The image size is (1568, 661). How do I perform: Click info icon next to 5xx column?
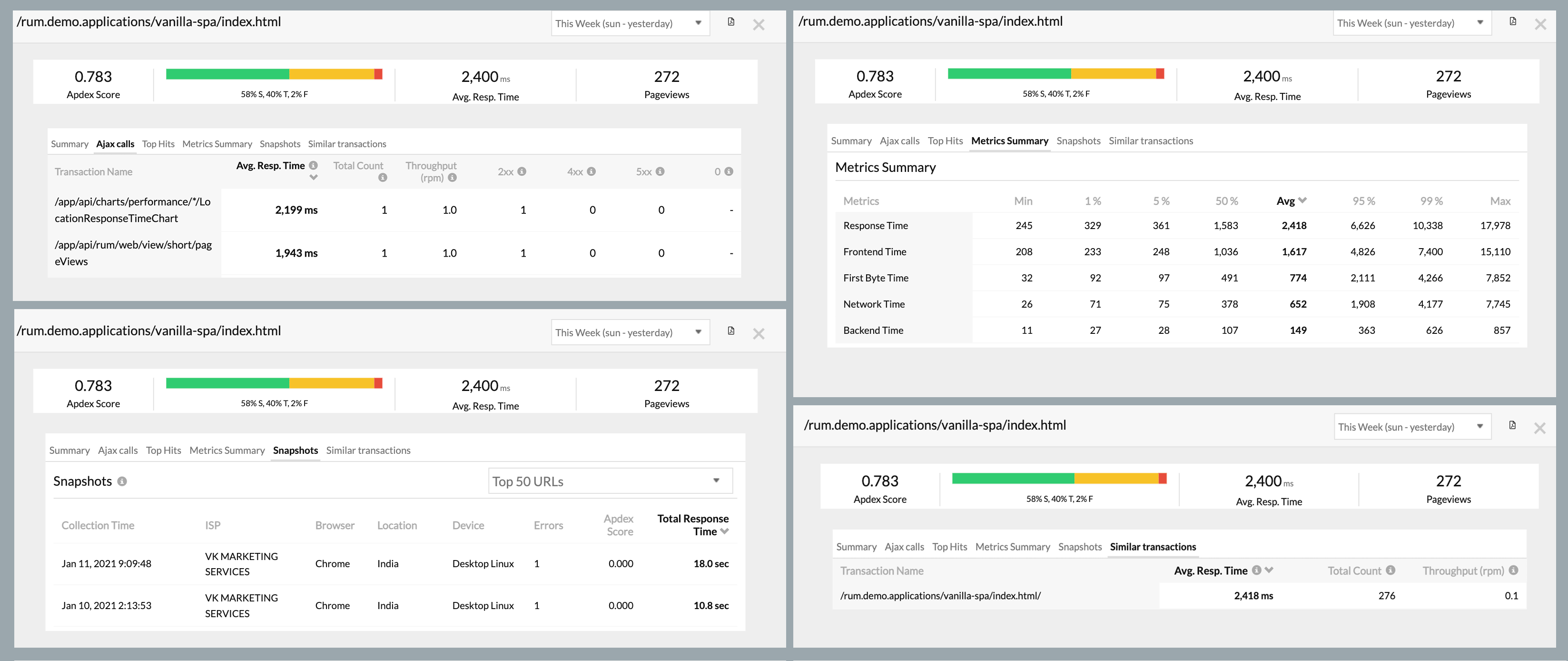pyautogui.click(x=660, y=172)
